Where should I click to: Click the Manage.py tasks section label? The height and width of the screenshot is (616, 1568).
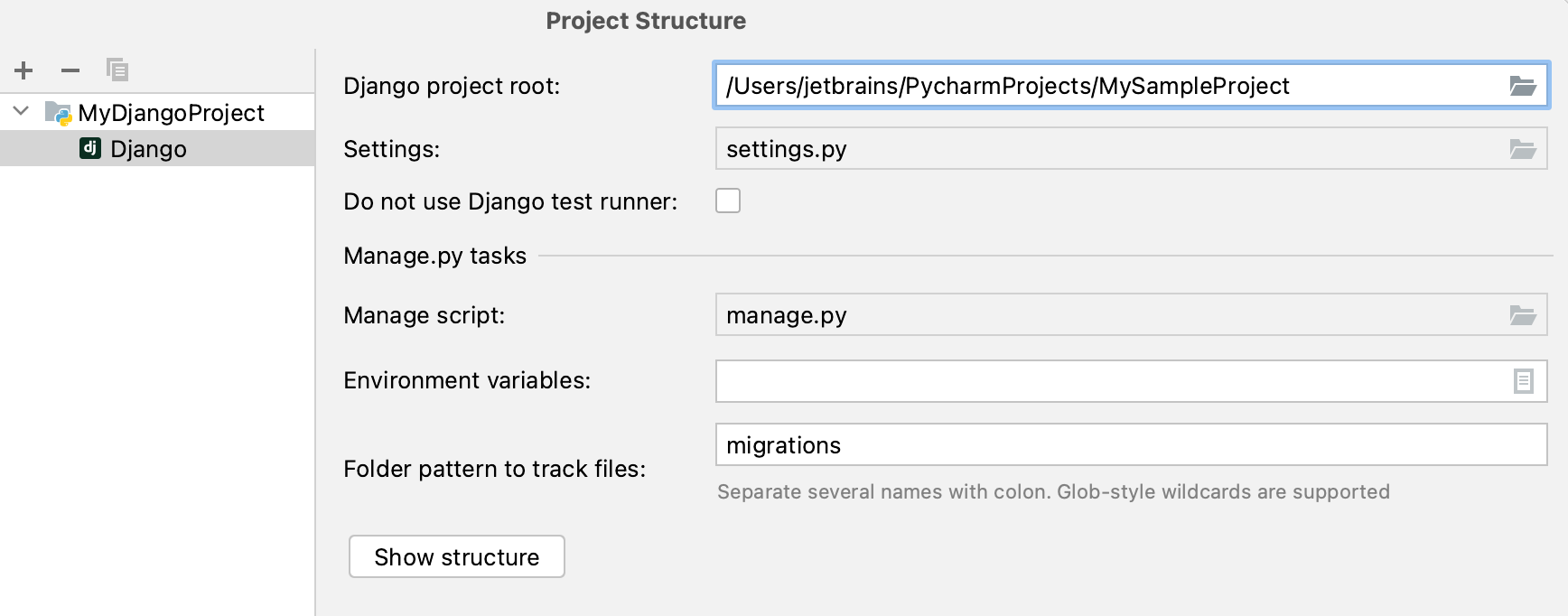pos(434,256)
